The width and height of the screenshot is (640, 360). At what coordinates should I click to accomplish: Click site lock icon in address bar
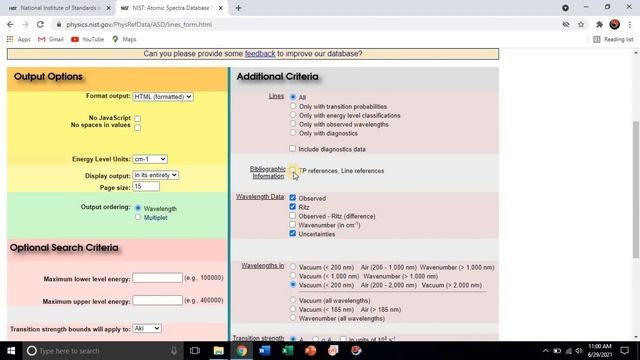[x=59, y=24]
